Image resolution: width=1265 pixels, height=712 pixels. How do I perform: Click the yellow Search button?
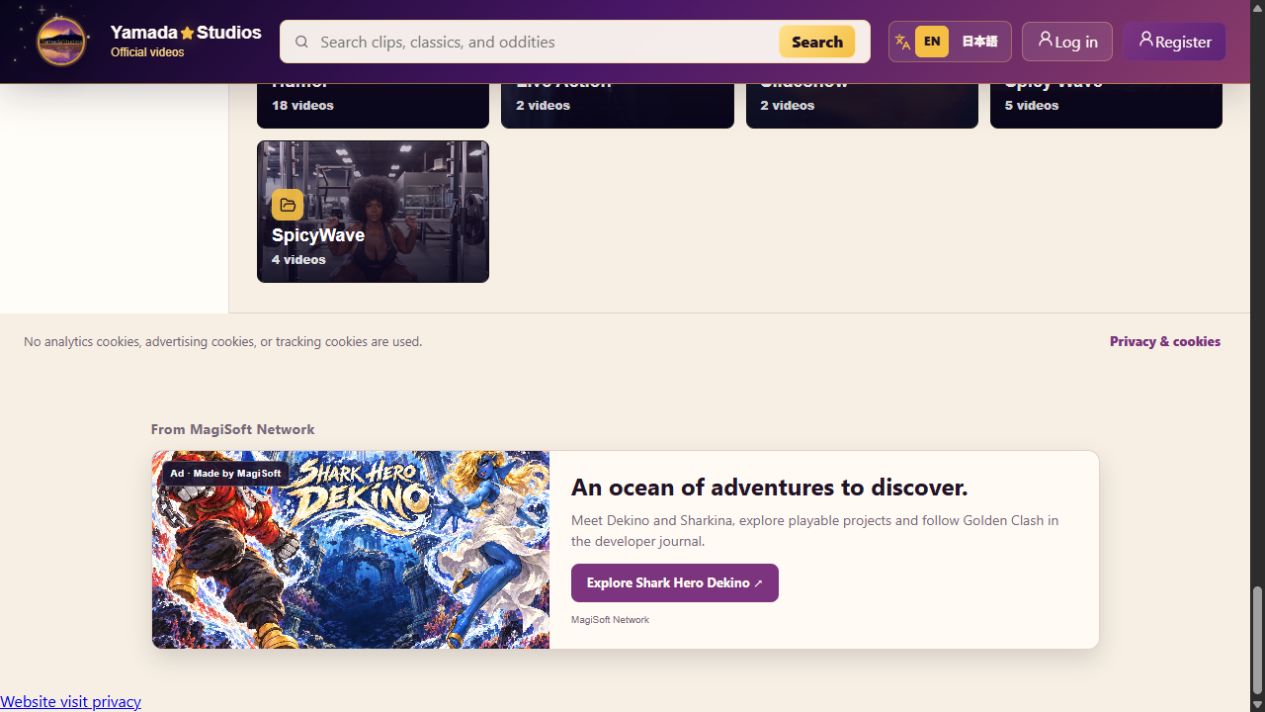[817, 42]
